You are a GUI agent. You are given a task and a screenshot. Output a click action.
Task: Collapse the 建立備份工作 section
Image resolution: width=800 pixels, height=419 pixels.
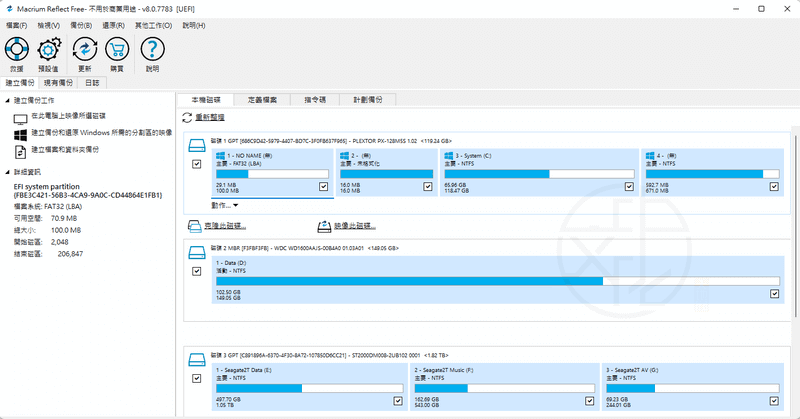(x=7, y=101)
